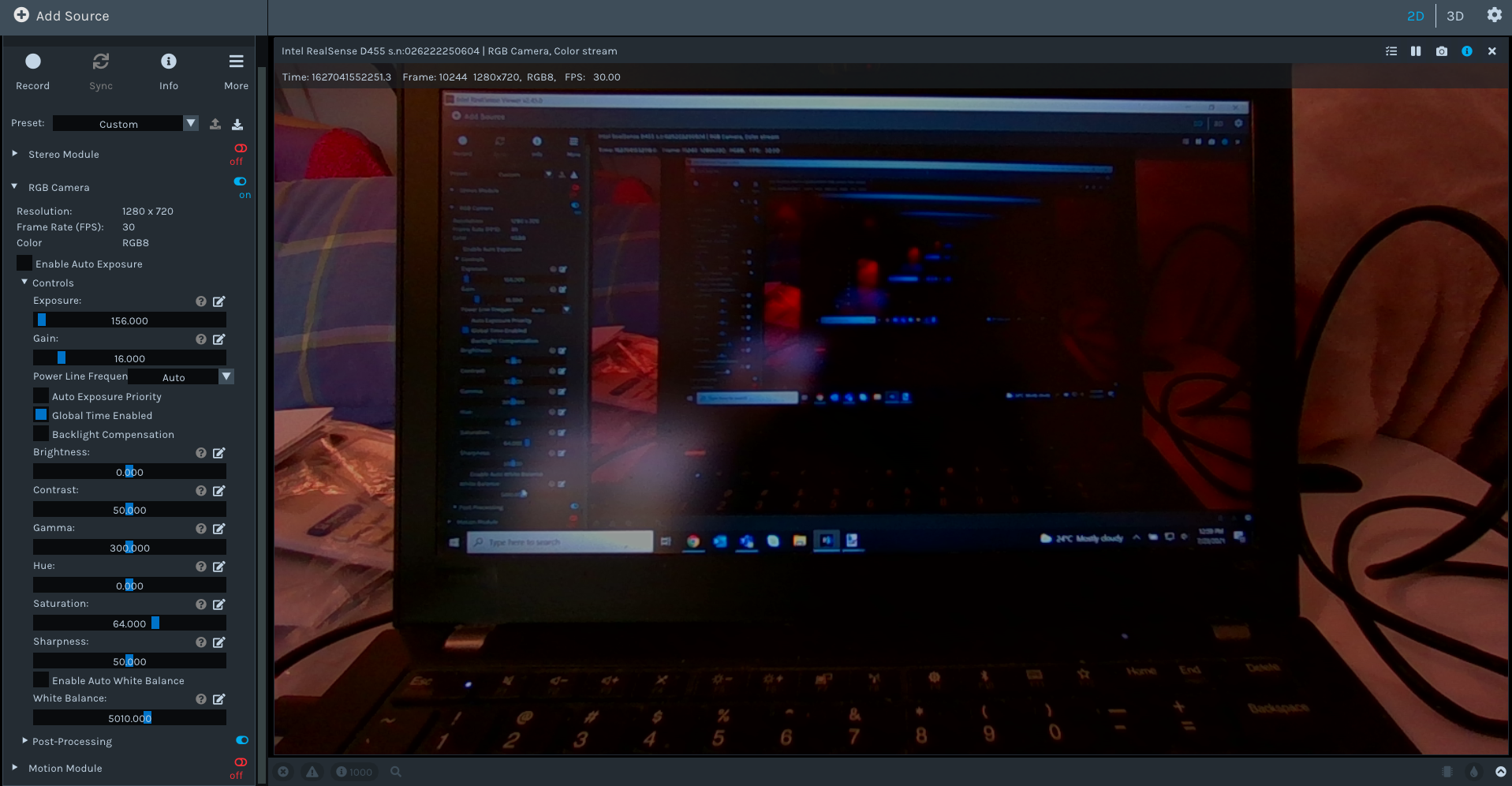Click the 1000 info messages counter

point(354,772)
